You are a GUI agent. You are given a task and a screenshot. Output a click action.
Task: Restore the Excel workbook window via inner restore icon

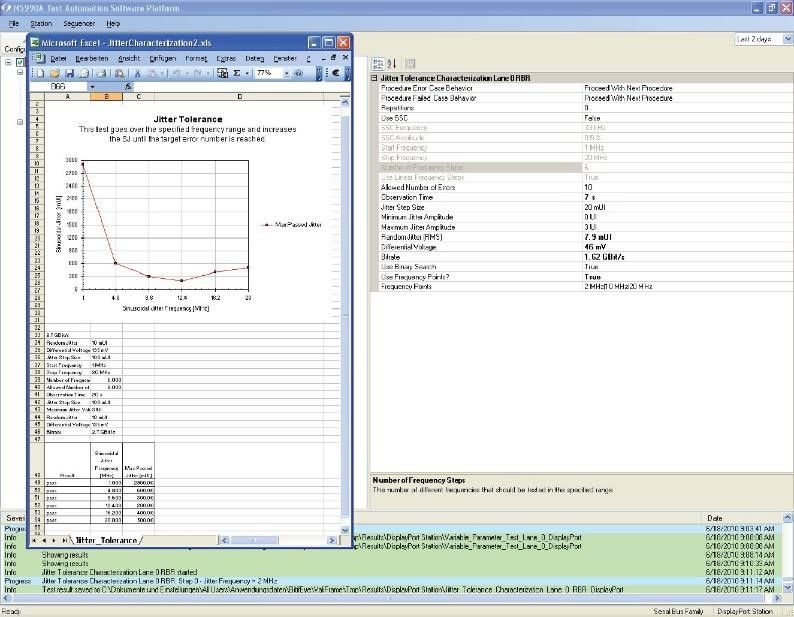tap(334, 58)
